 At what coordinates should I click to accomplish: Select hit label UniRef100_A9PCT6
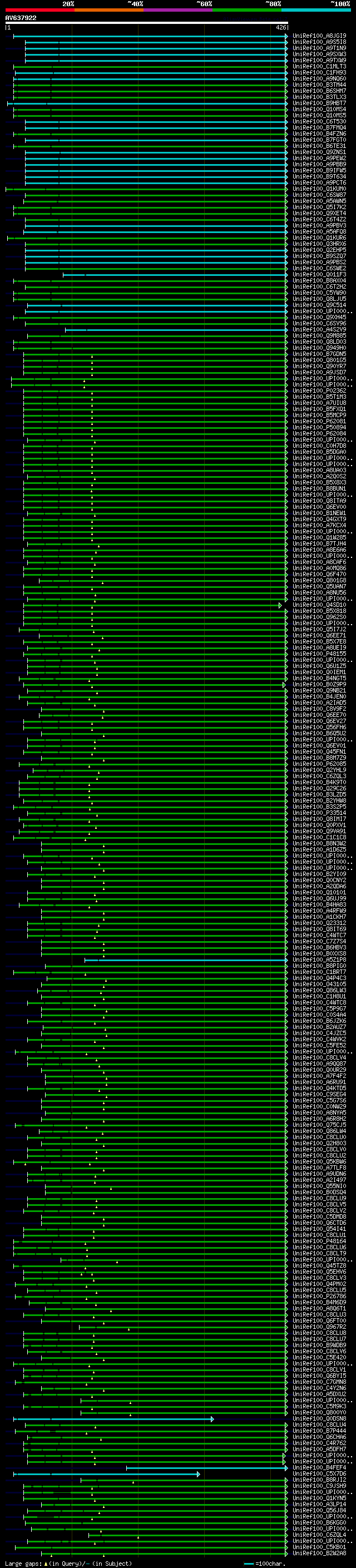(x=319, y=182)
